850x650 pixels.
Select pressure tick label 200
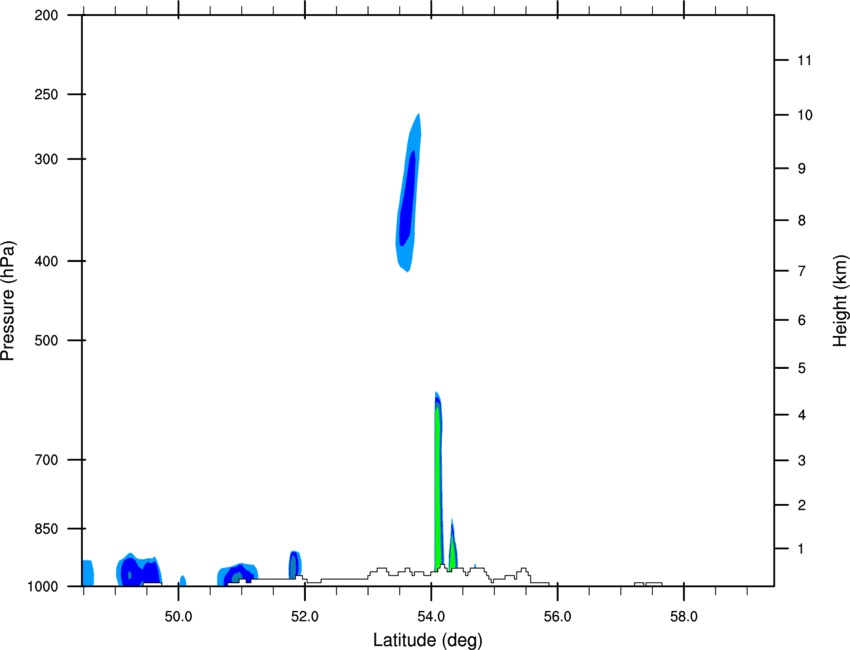pyautogui.click(x=46, y=15)
